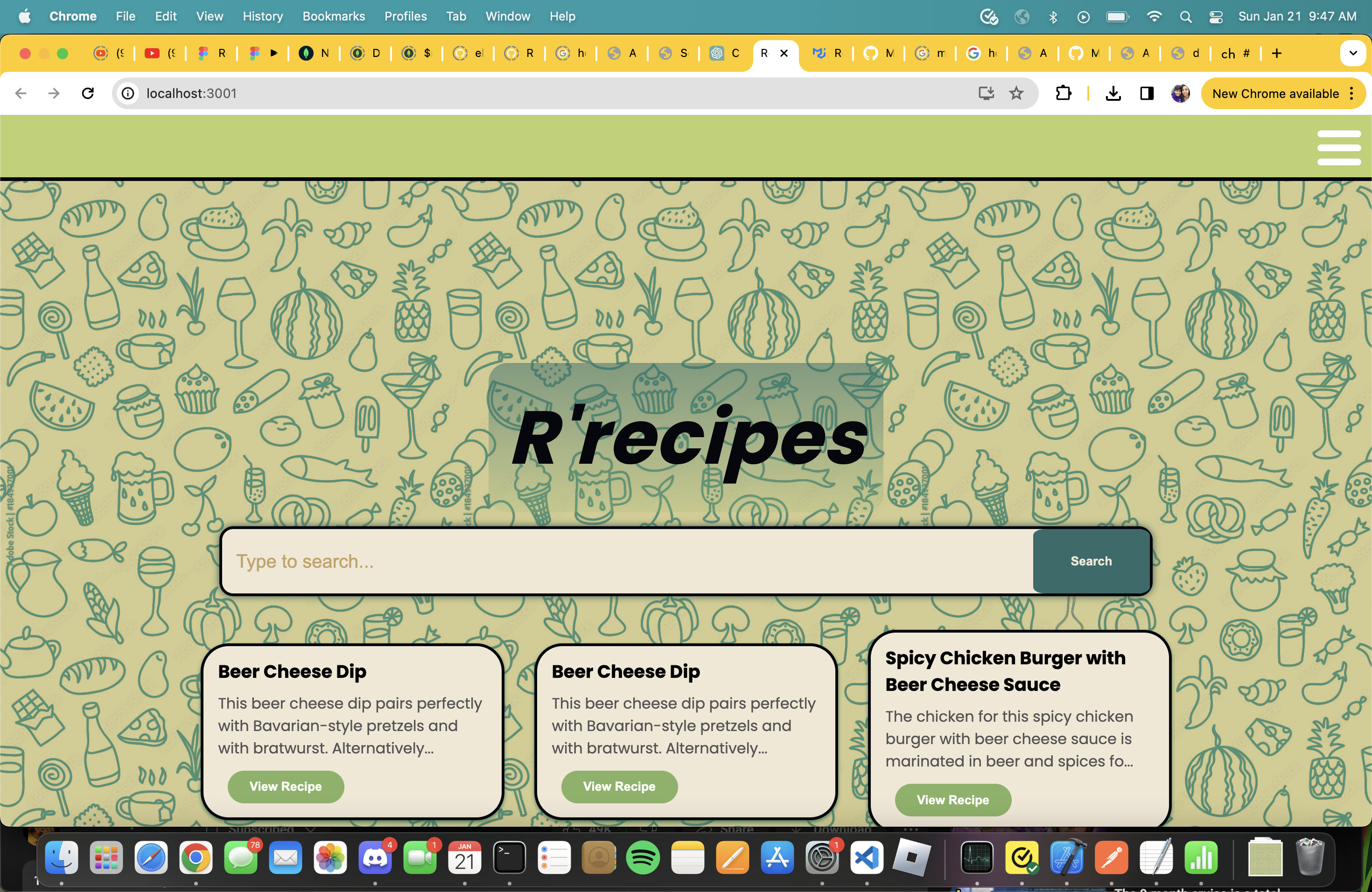1372x892 pixels.
Task: Reload the localhost page
Action: 88,93
